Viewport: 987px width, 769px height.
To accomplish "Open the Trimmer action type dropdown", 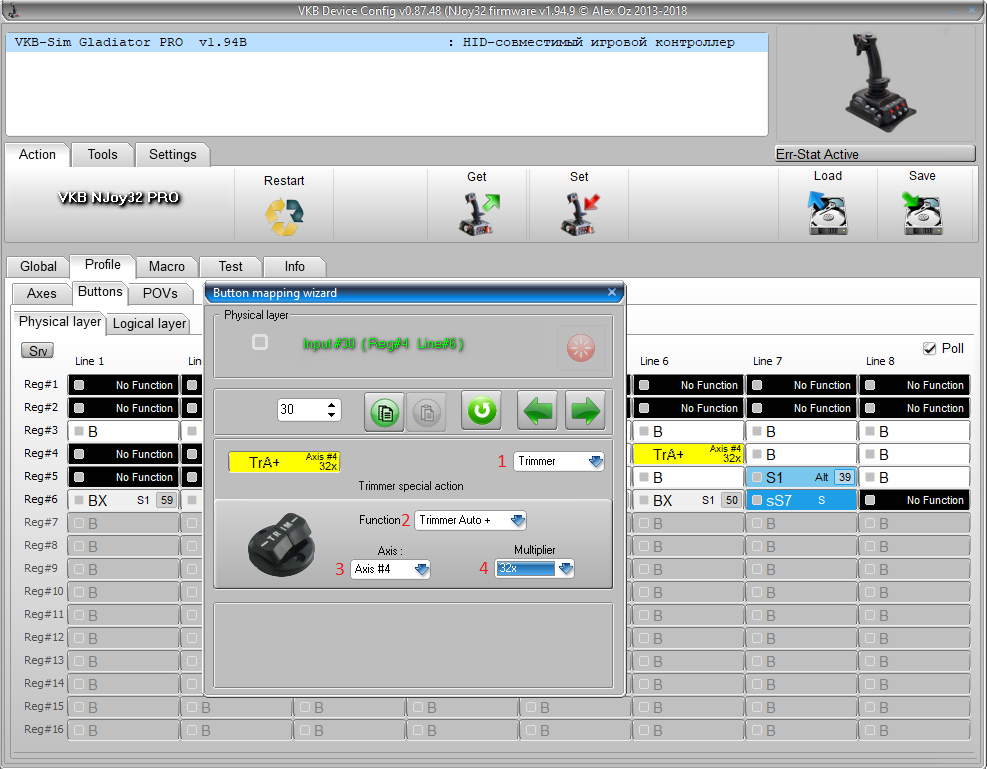I will point(559,461).
